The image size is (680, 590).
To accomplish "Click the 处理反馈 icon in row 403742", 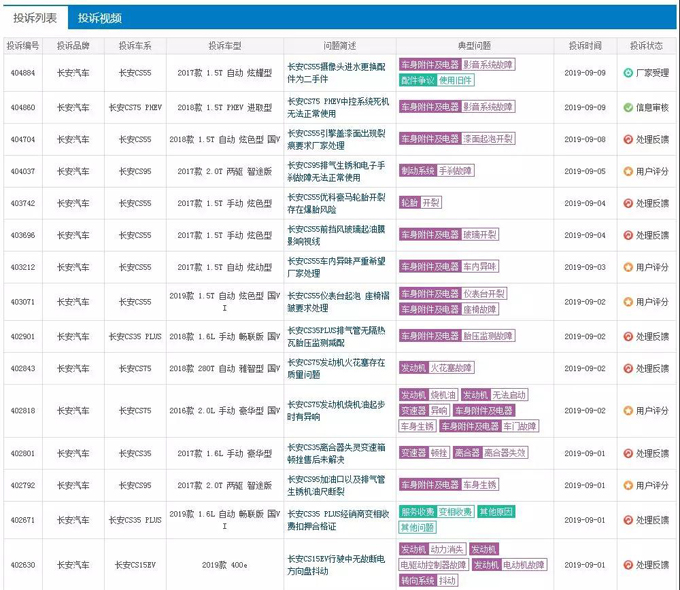I will tap(628, 203).
